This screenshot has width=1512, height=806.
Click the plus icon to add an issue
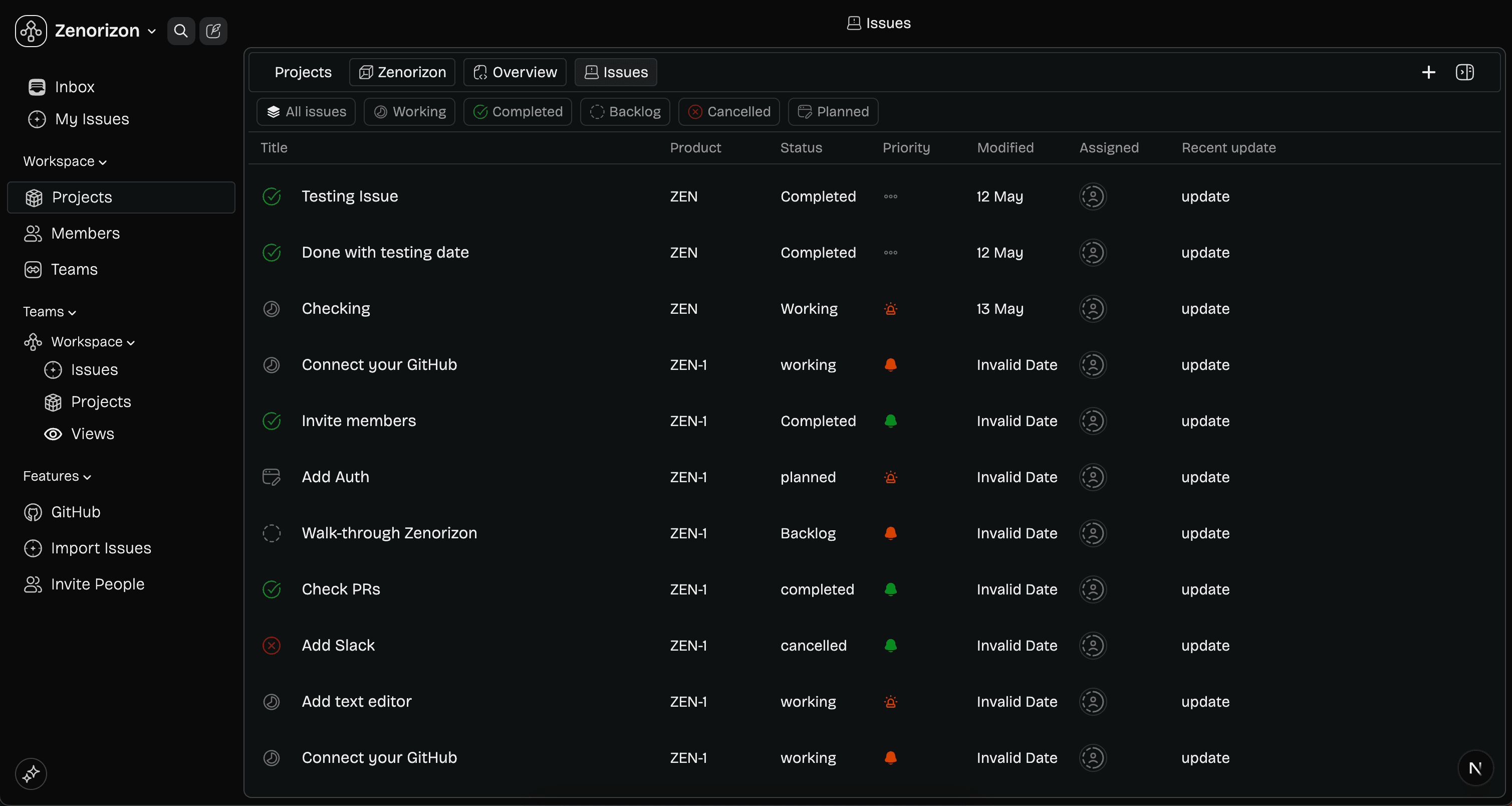pyautogui.click(x=1428, y=72)
